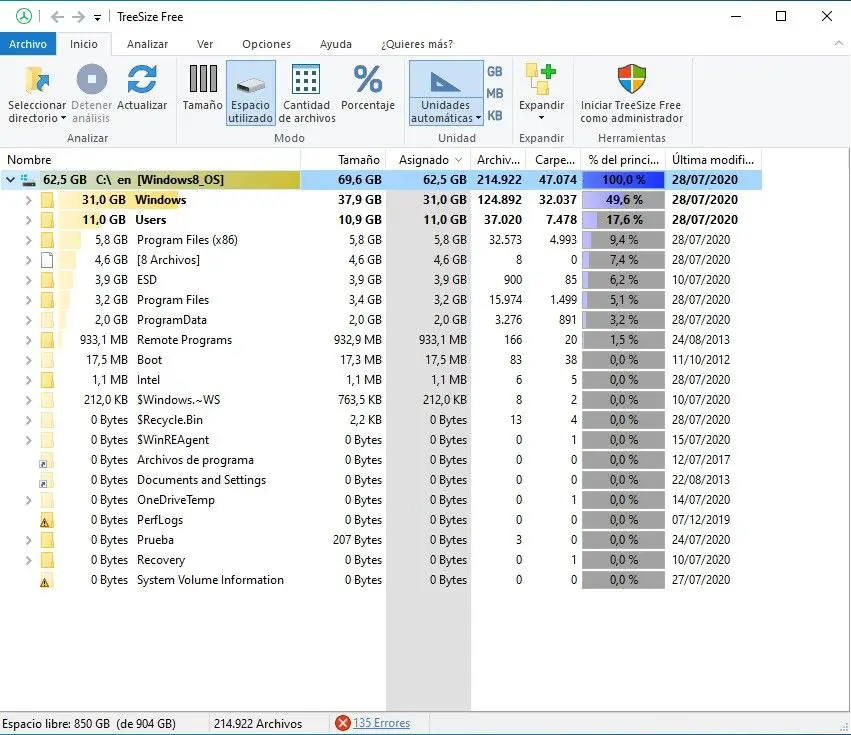This screenshot has width=851, height=735.
Task: Switch to the Analizar ribbon tab
Action: [147, 44]
